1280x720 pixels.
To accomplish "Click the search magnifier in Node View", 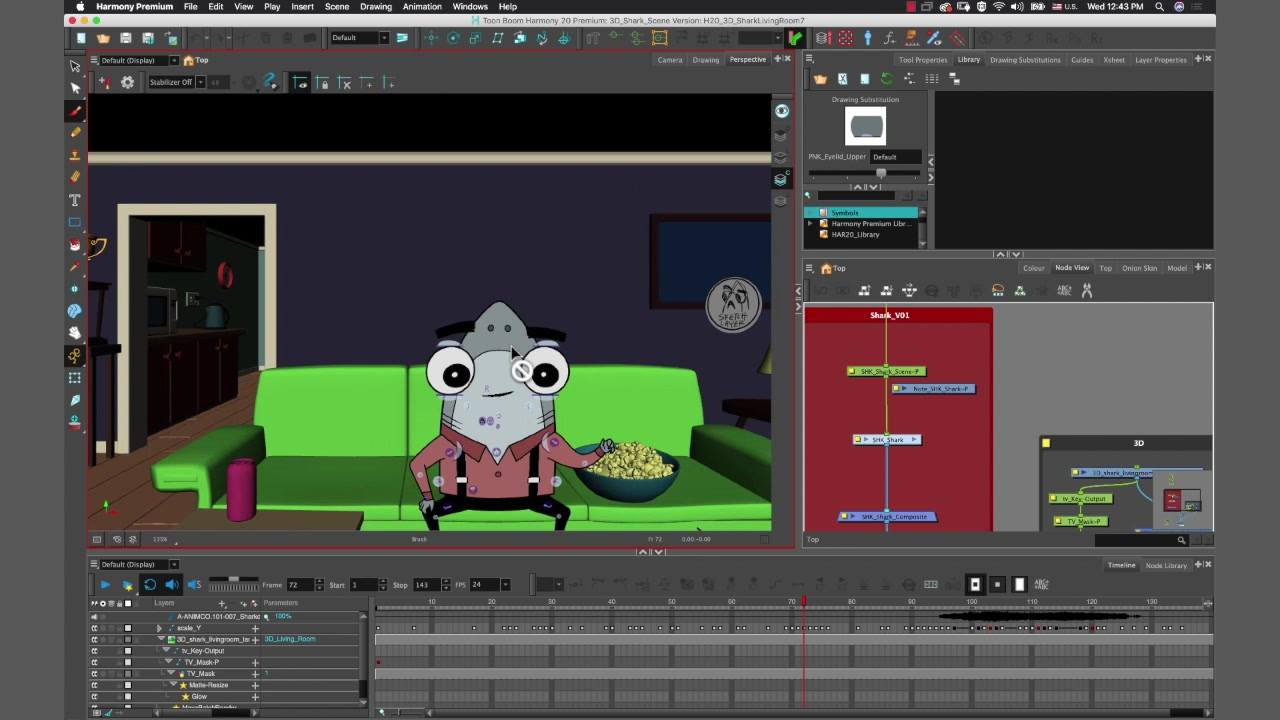I will 1181,540.
